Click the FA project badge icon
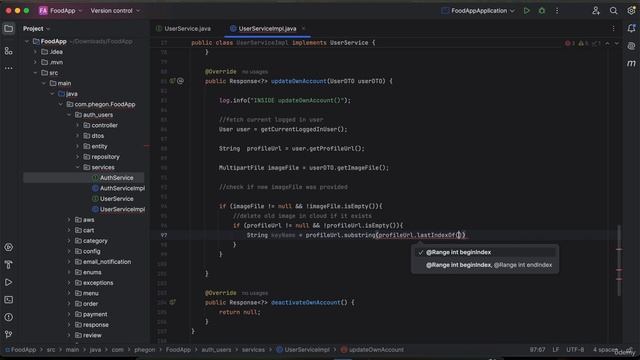The width and height of the screenshot is (640, 360). click(x=43, y=11)
